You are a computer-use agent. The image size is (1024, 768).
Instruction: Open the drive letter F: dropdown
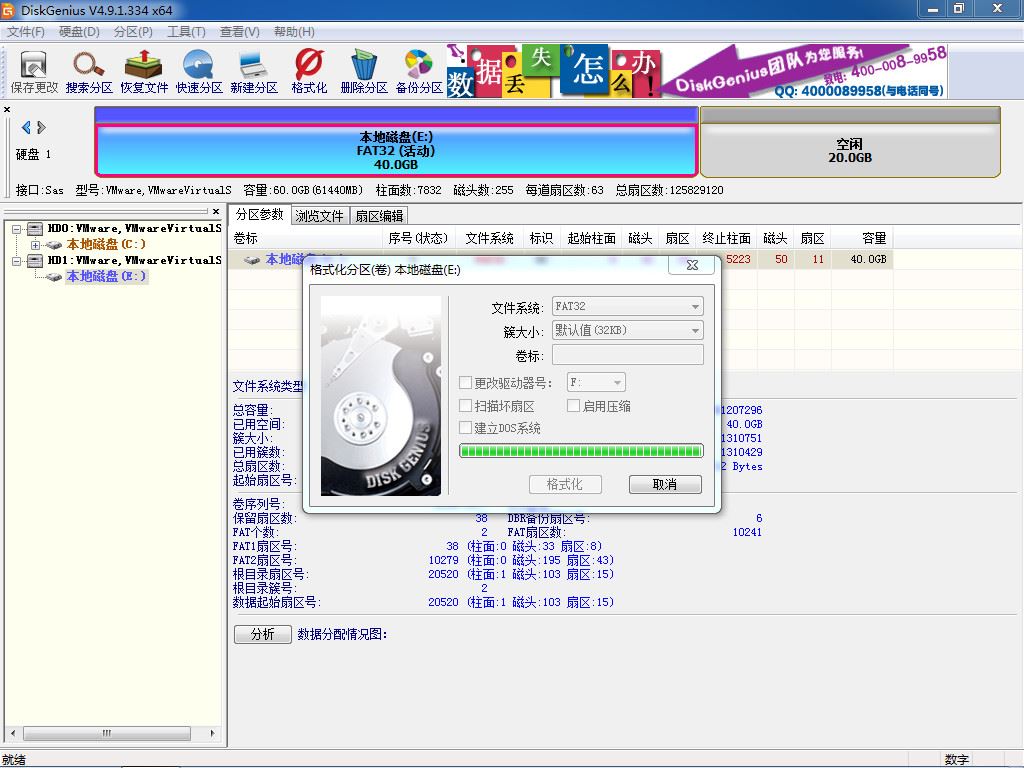point(596,383)
